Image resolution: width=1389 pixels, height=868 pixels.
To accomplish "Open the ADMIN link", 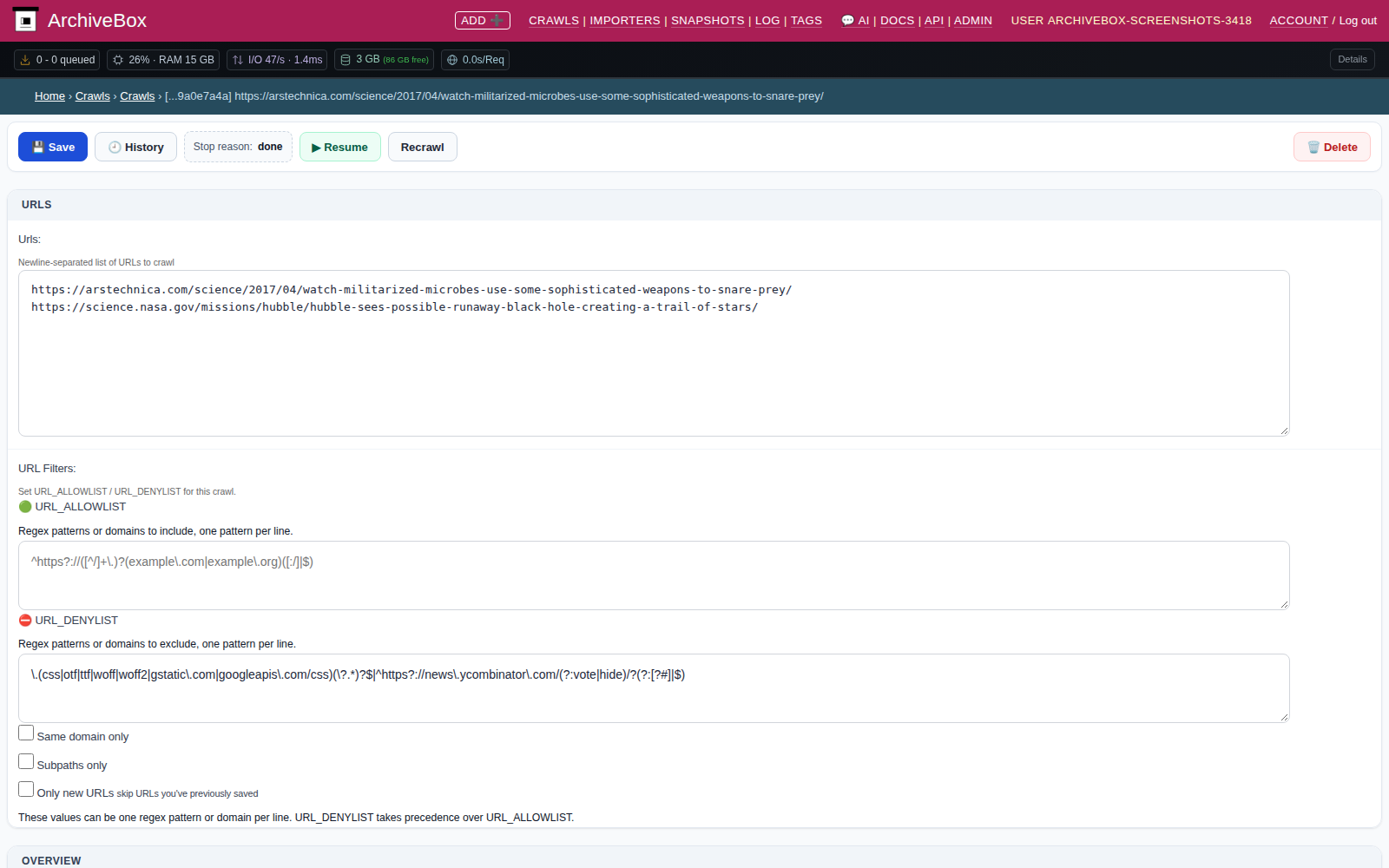I will tap(973, 20).
